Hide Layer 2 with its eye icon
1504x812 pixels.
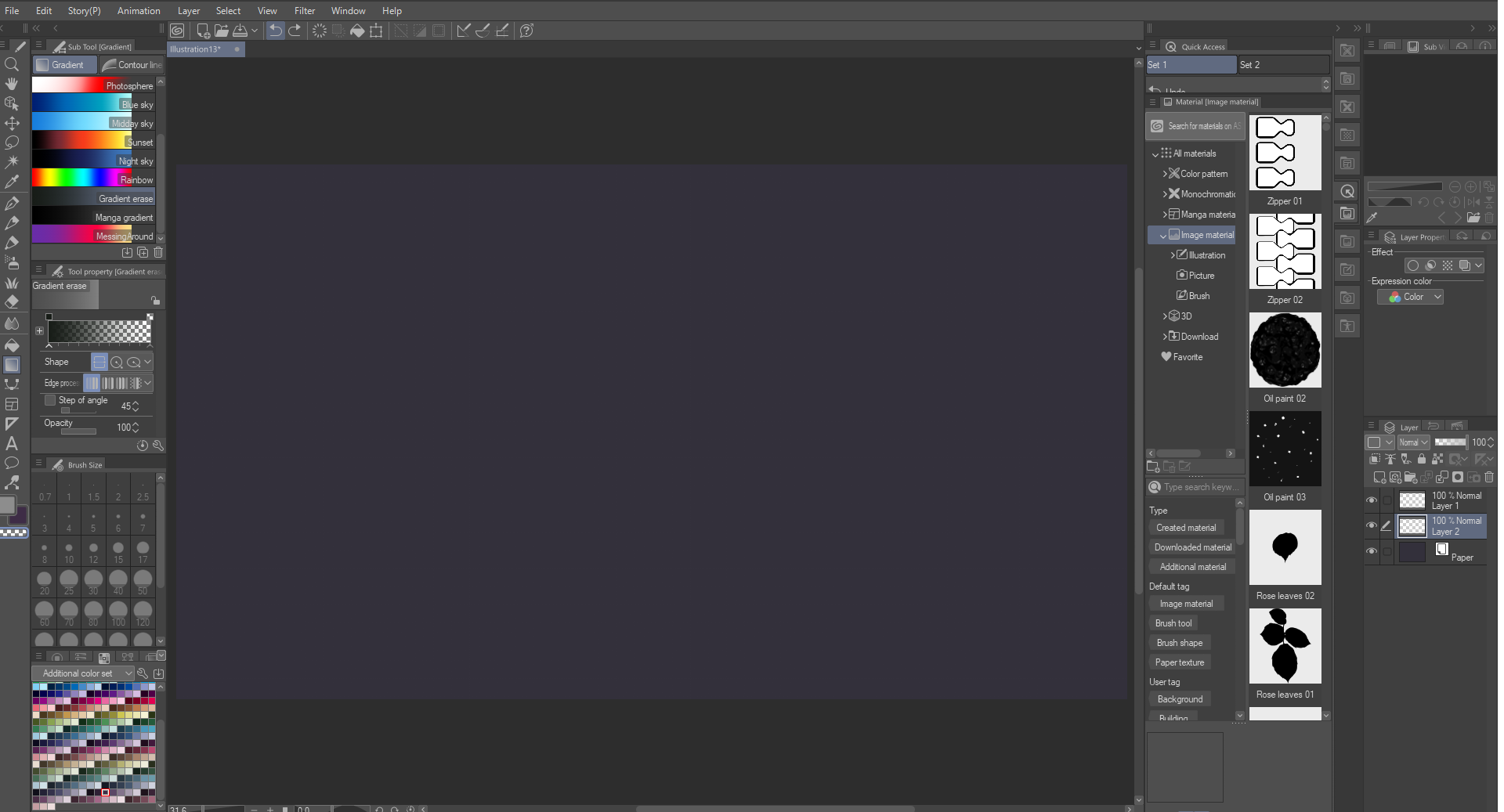[1372, 525]
